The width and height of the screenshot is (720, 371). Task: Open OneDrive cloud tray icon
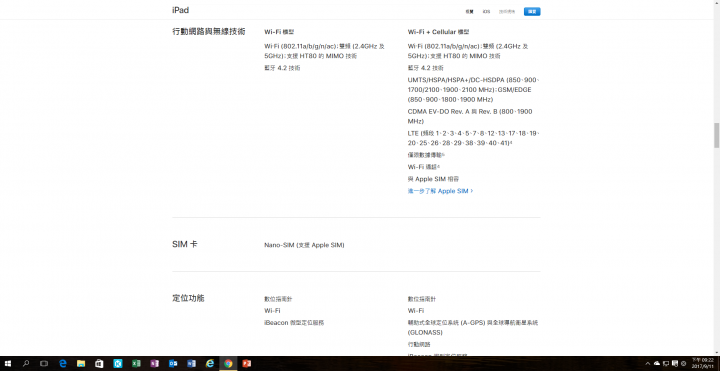point(657,364)
